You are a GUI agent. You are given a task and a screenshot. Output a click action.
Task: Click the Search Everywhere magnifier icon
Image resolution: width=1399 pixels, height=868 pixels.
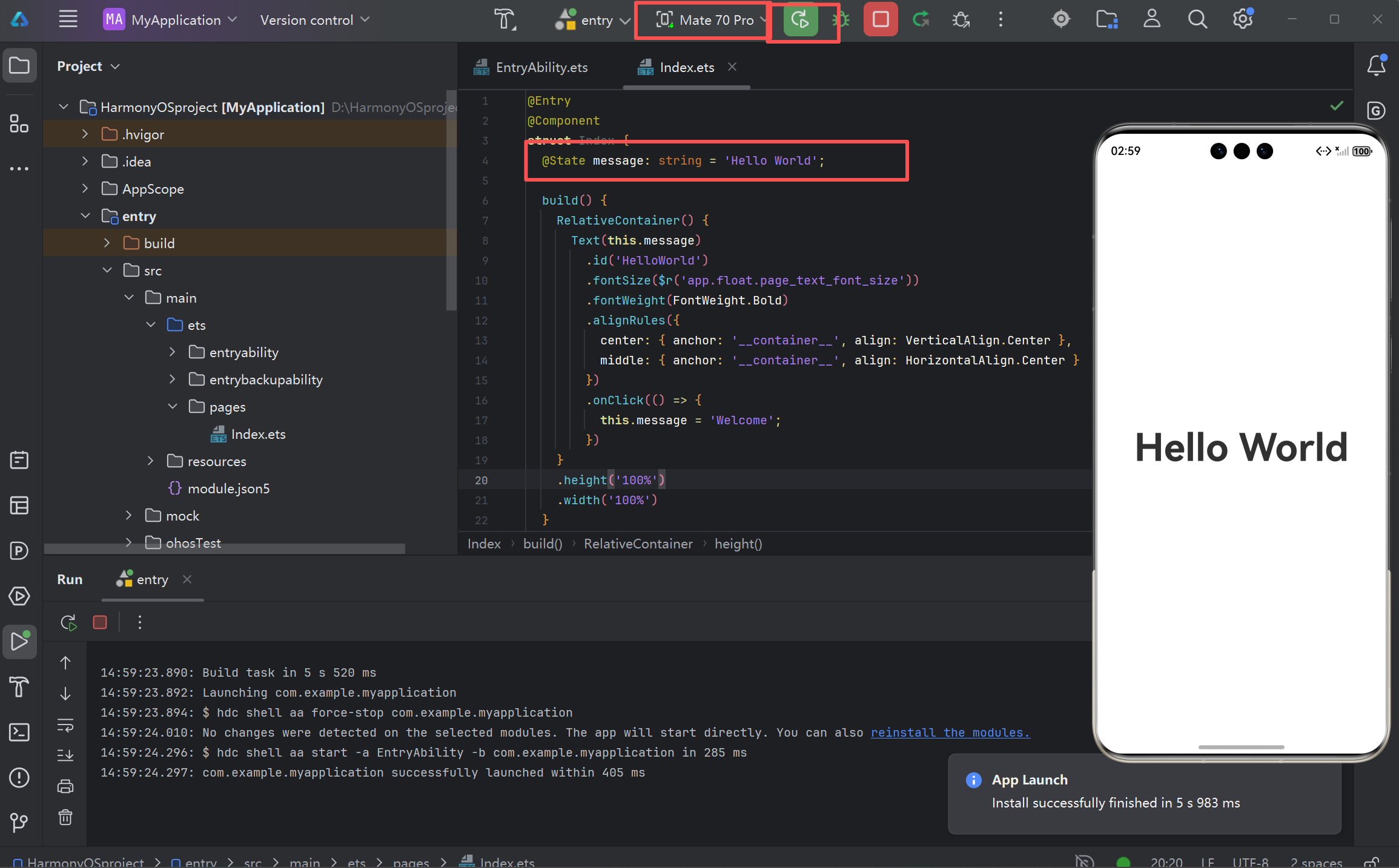click(1197, 20)
